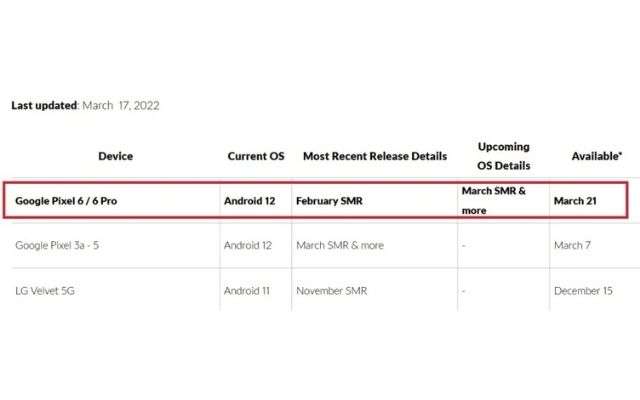Select the date 'March 17, 2022'
The width and height of the screenshot is (640, 400).
pos(121,105)
